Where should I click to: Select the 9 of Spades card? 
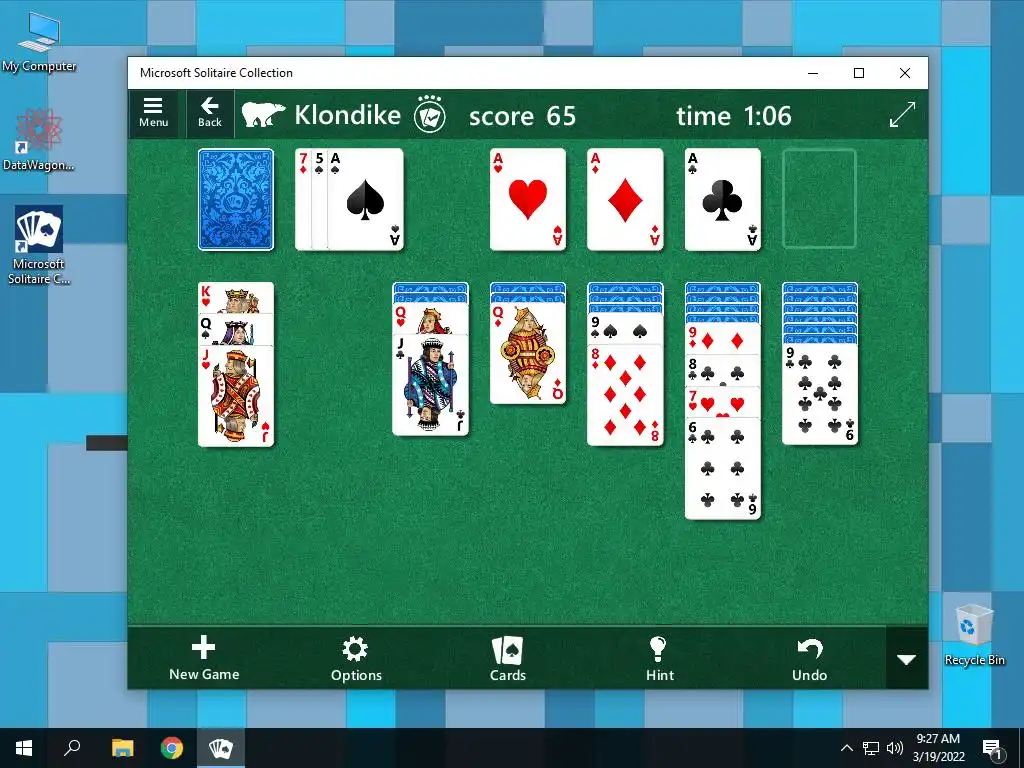625,328
